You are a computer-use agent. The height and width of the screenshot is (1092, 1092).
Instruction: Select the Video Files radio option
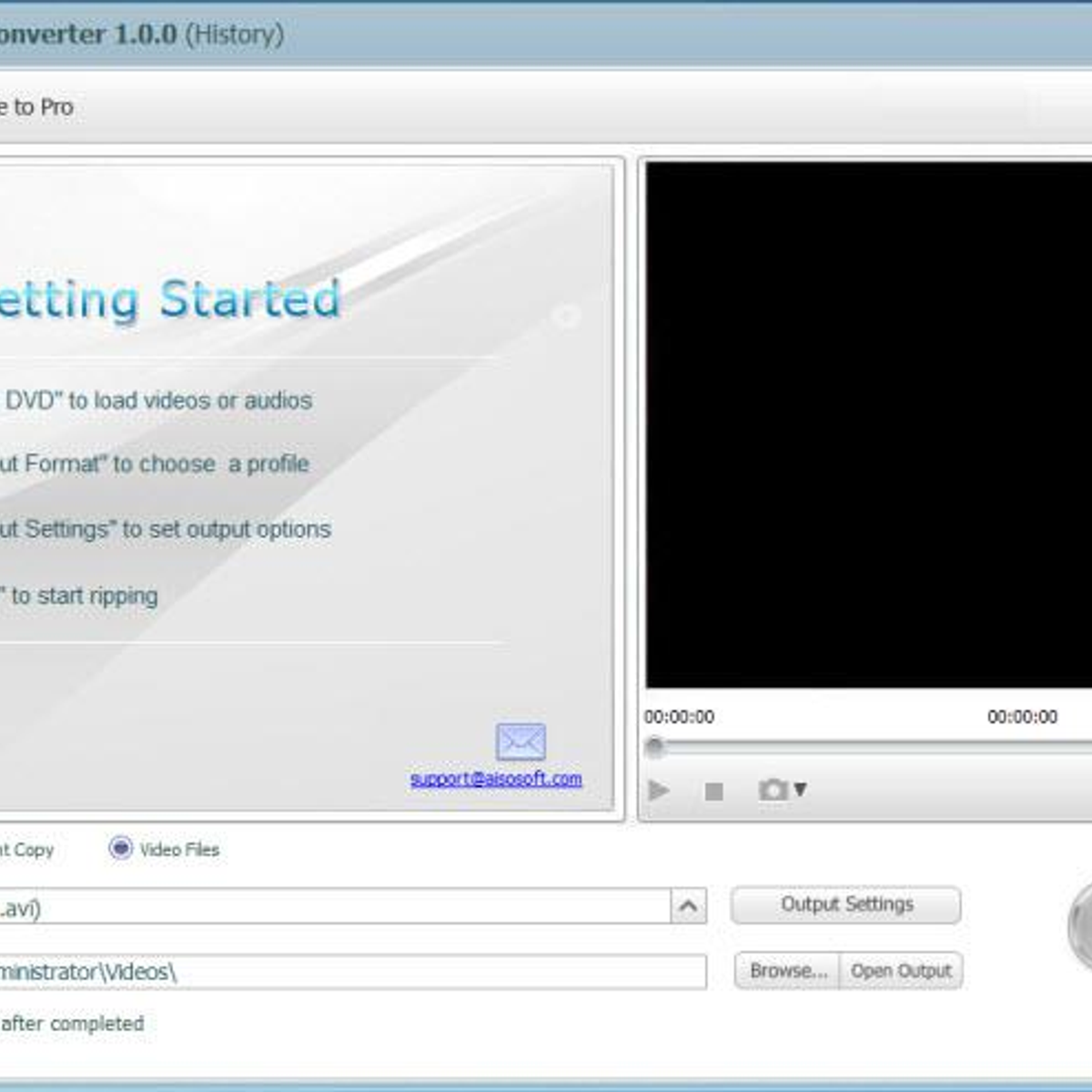pyautogui.click(x=120, y=848)
